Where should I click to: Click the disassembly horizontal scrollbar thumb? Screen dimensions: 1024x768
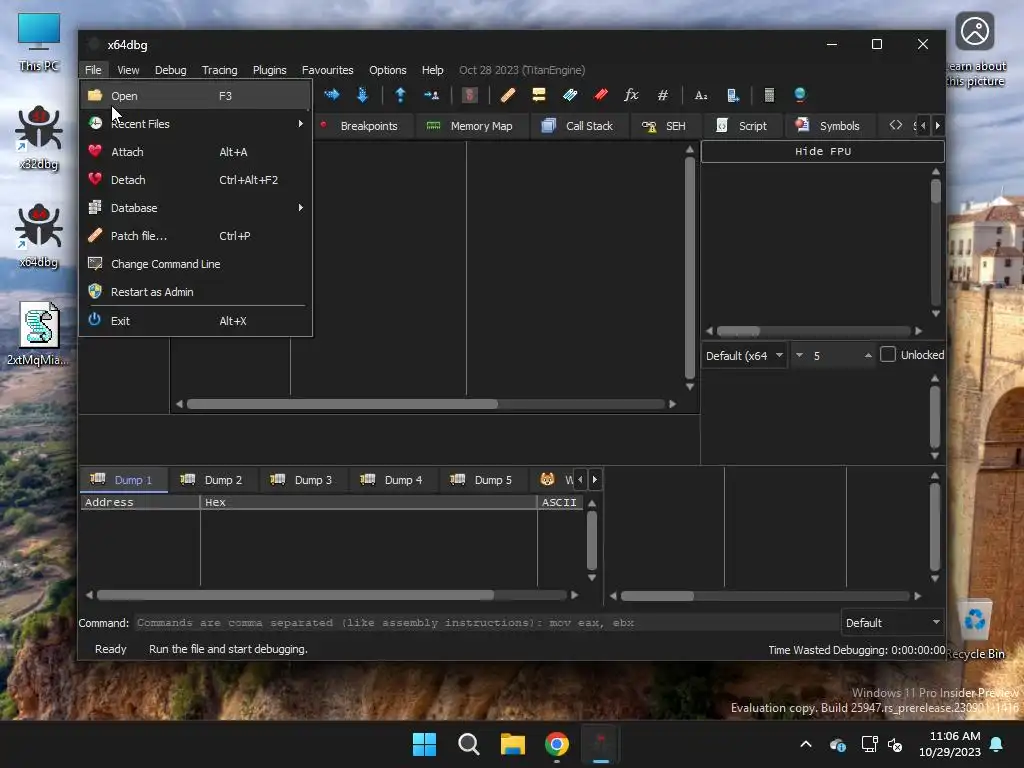(x=342, y=404)
